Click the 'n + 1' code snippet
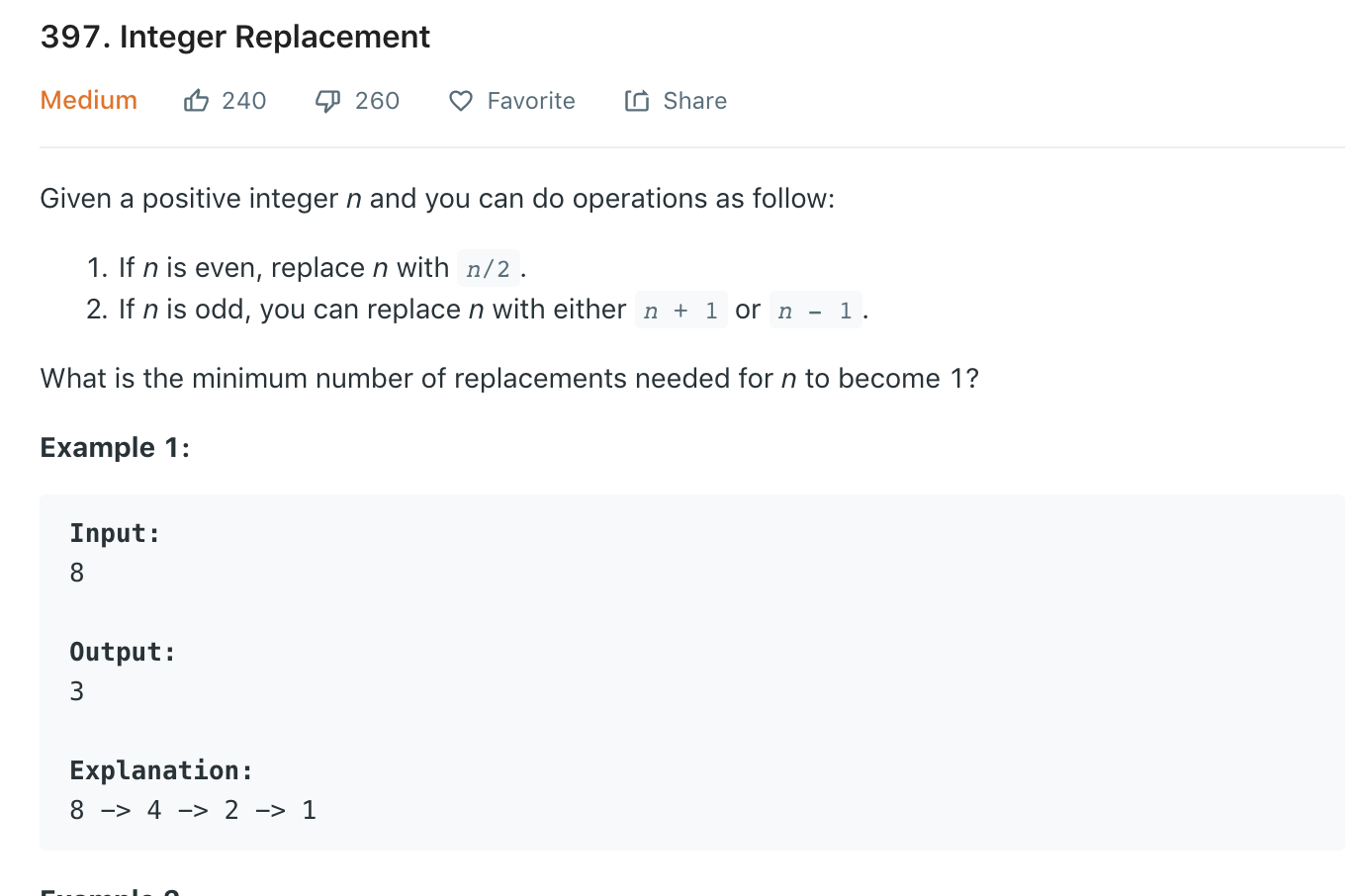 click(680, 311)
